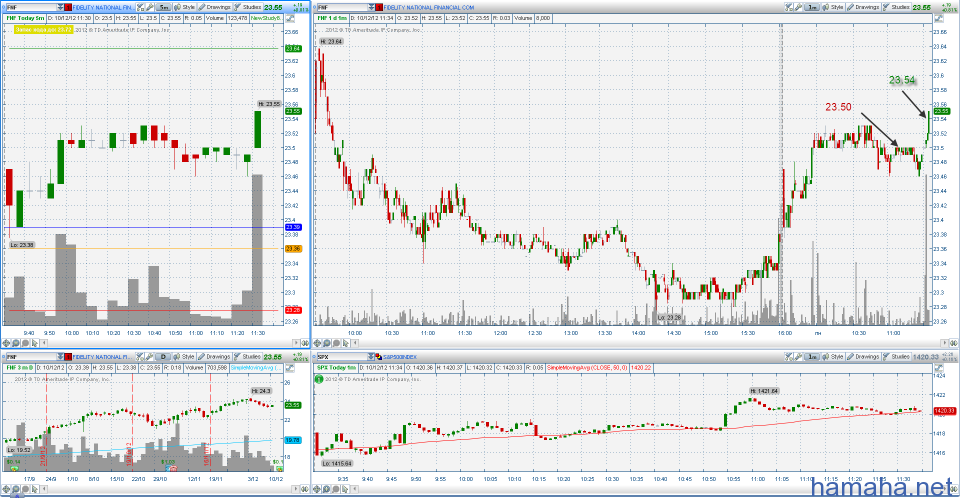This screenshot has width=960, height=498.
Task: Open FIDELITY NATIONAL FINANCIAL COM link
Action: (429, 7)
